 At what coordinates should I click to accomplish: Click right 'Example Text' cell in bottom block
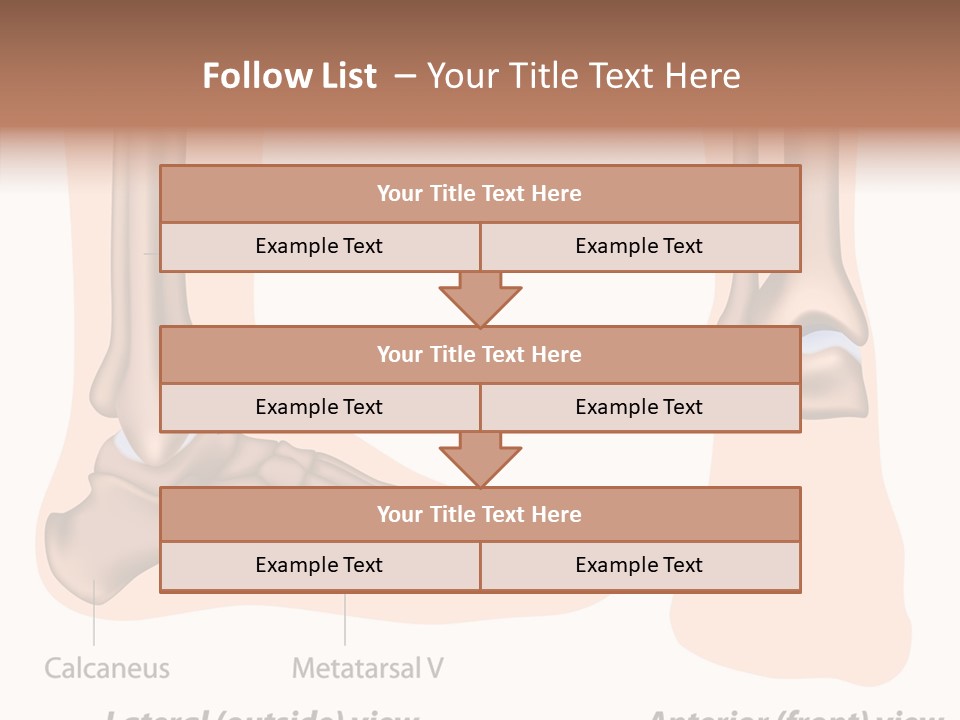click(639, 565)
